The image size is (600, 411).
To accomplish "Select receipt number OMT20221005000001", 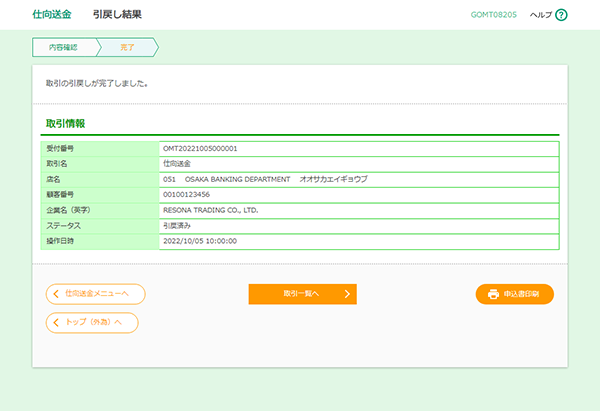I will 200,148.
